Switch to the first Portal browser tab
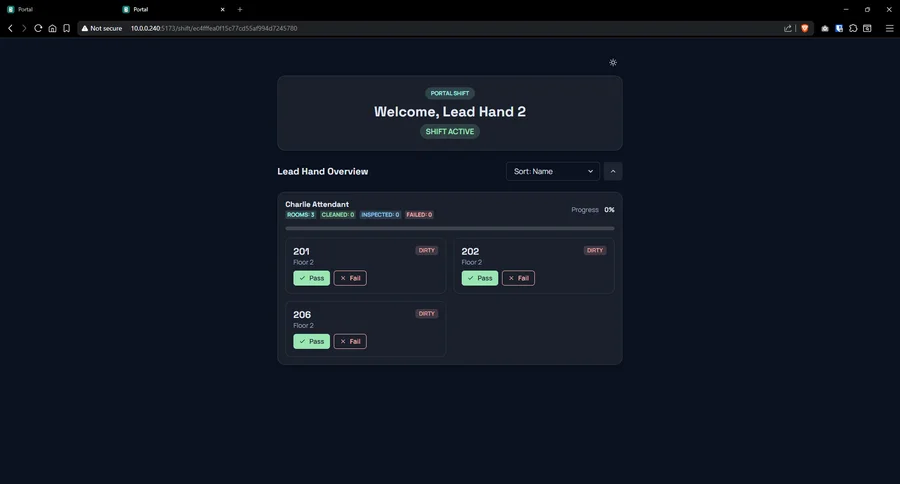Screen dimensions: 900x484 pos(57,9)
